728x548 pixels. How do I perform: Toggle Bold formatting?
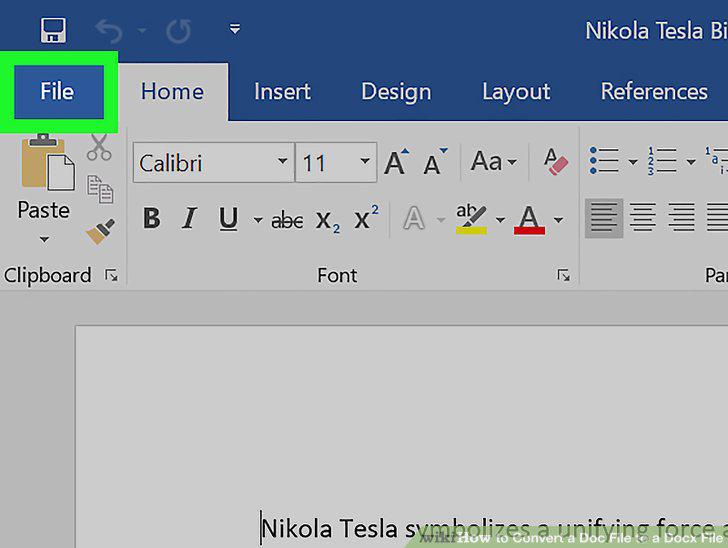click(x=151, y=218)
